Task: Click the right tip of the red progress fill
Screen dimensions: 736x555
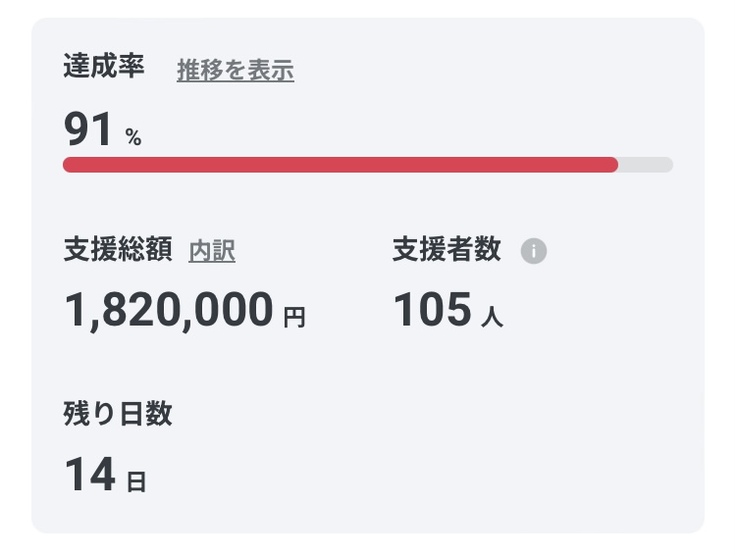Action: pyautogui.click(x=613, y=165)
